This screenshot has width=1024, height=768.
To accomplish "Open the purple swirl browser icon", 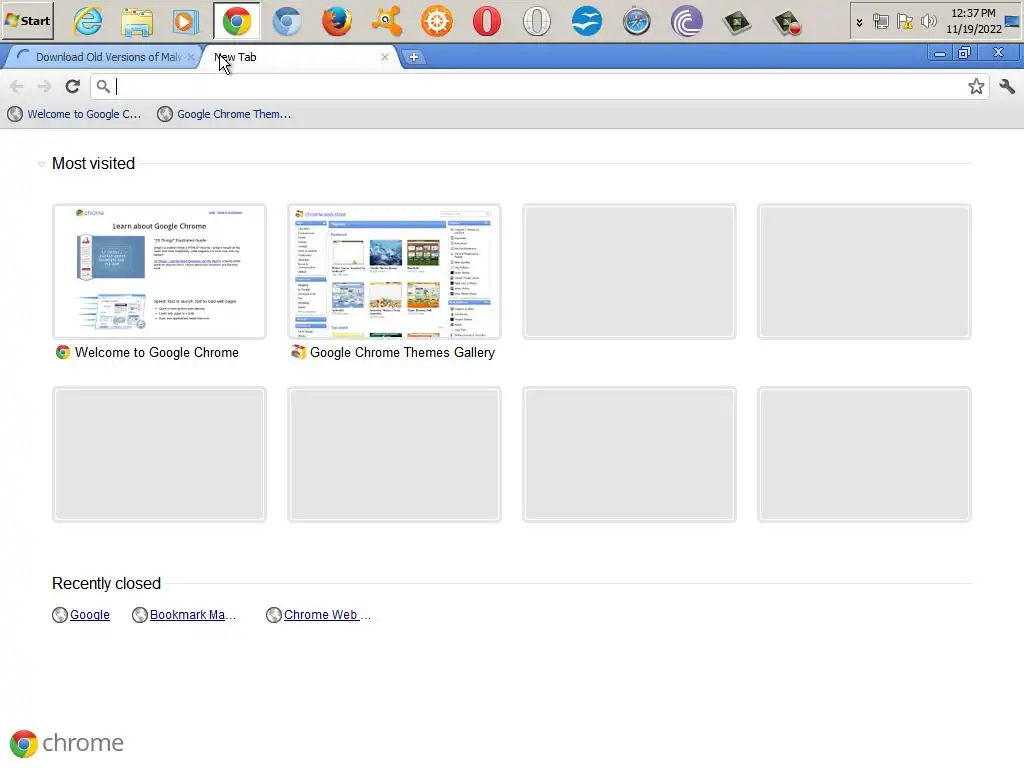I will click(686, 22).
